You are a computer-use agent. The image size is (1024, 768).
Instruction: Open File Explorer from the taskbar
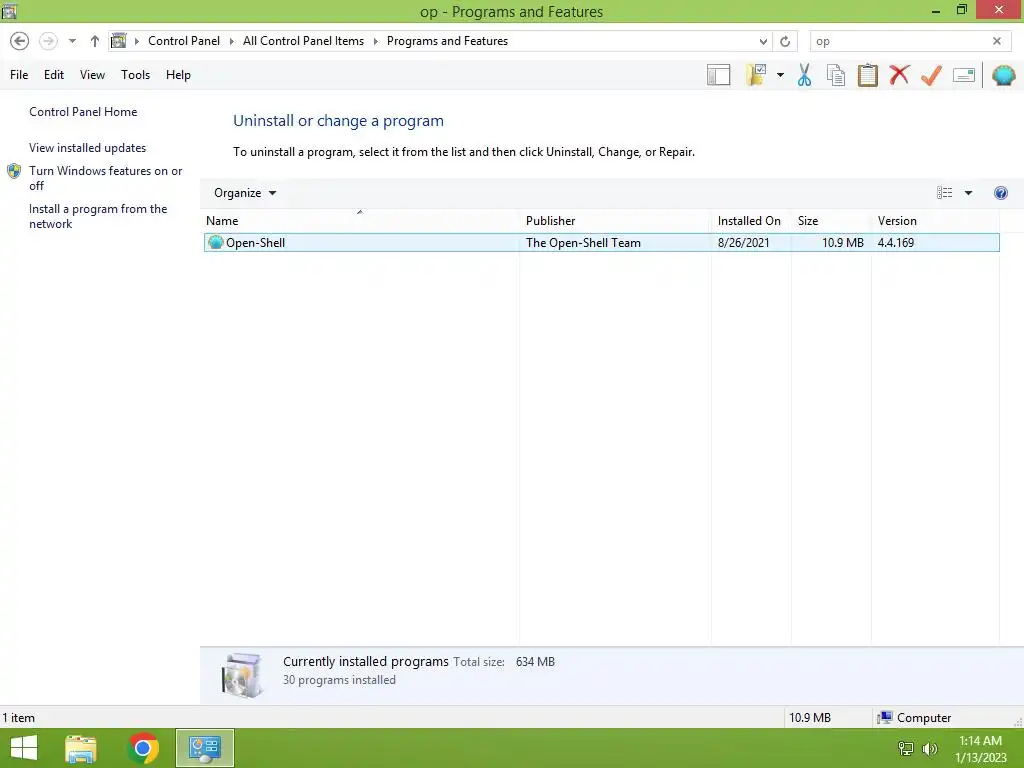(x=81, y=748)
